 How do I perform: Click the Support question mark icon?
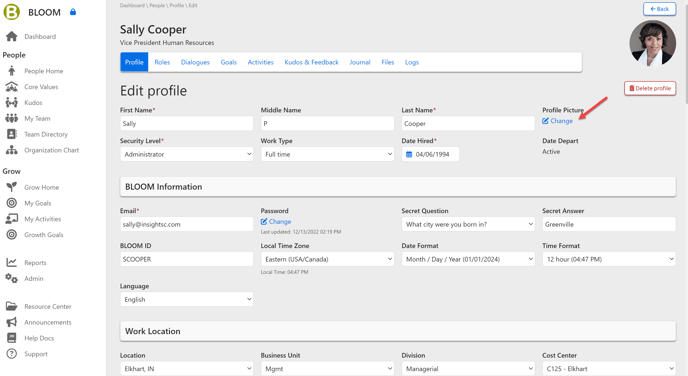coord(12,354)
